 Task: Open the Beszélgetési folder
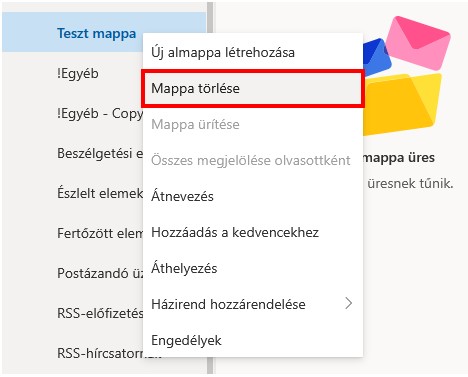(100, 154)
